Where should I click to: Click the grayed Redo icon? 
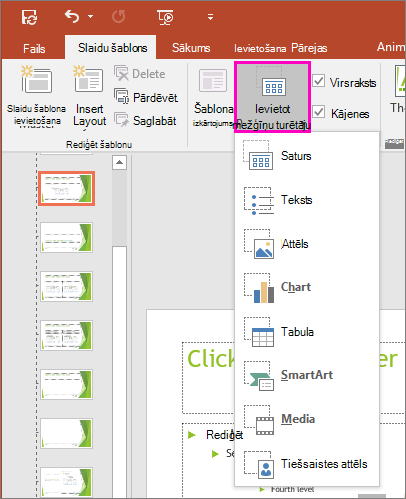(x=118, y=16)
